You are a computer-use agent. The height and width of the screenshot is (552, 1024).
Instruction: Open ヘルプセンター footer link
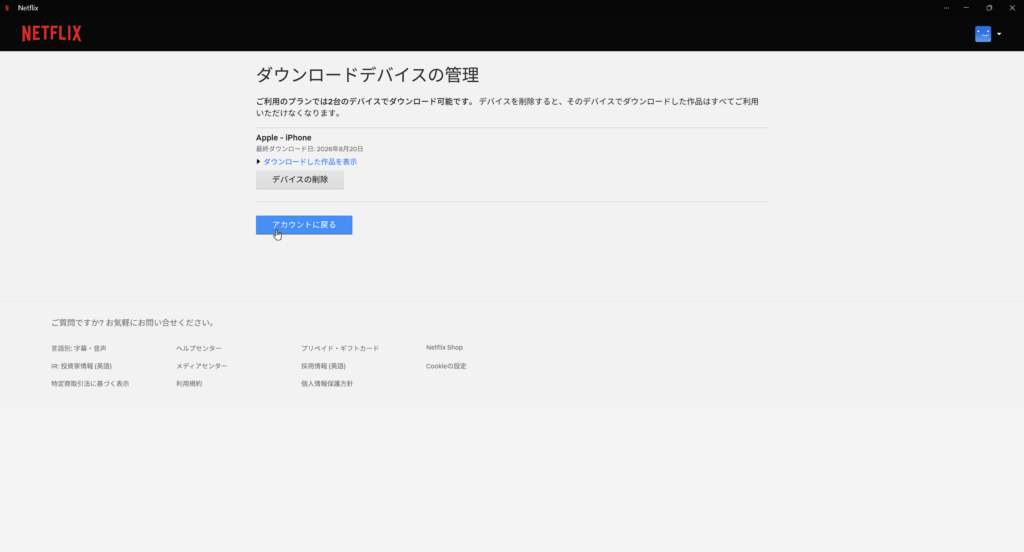pos(199,348)
